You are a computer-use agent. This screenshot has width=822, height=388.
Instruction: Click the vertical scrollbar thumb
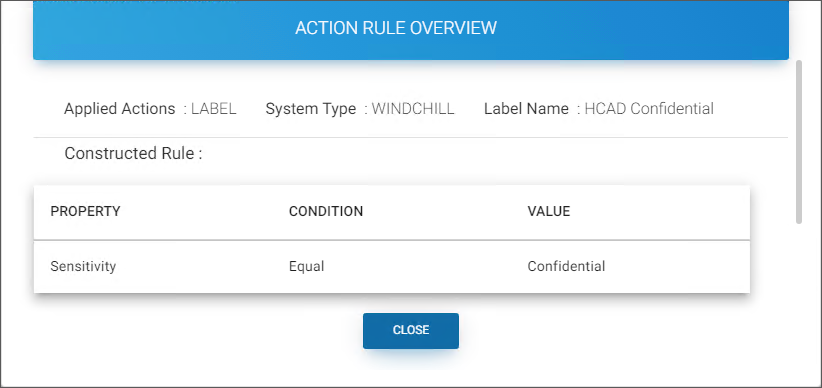coord(799,142)
